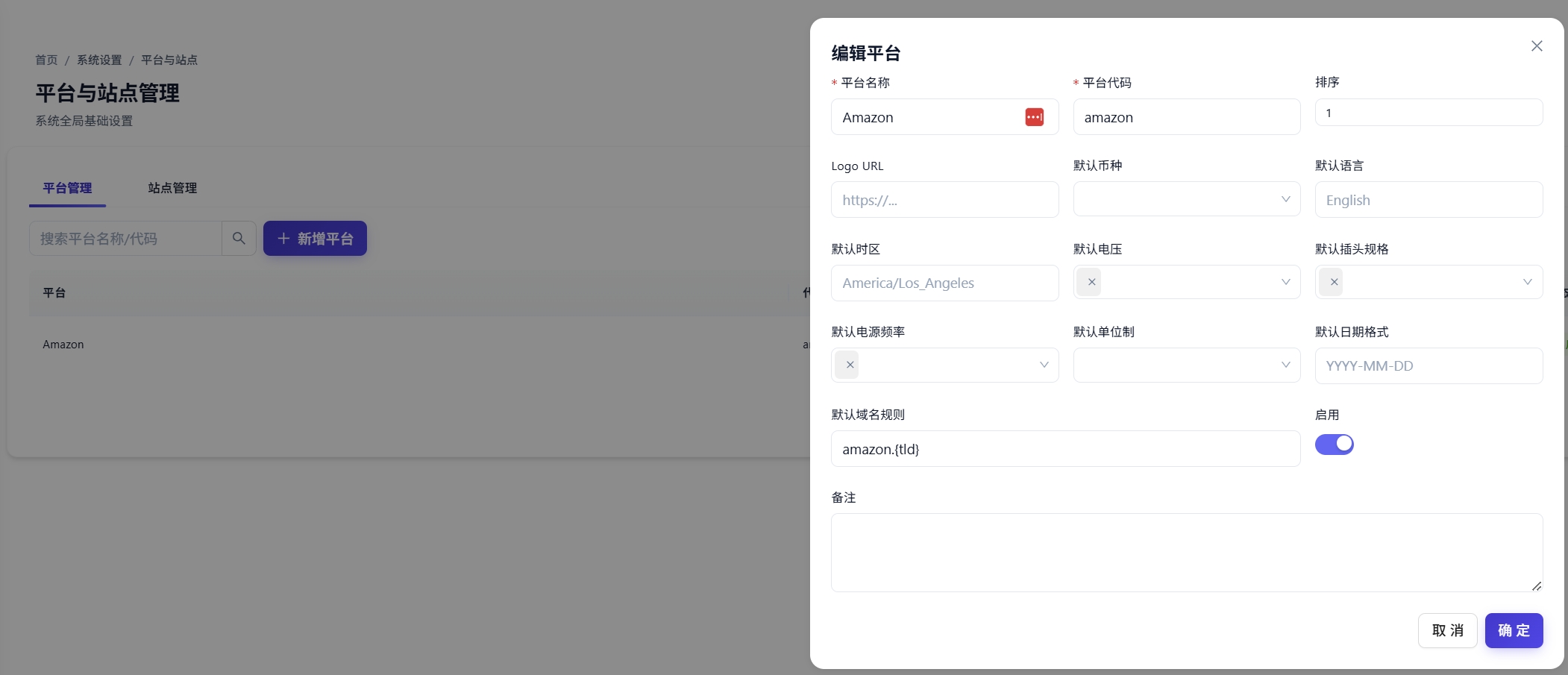Click the 默认域名规则 input containing amazon.{tld}

coord(1064,448)
